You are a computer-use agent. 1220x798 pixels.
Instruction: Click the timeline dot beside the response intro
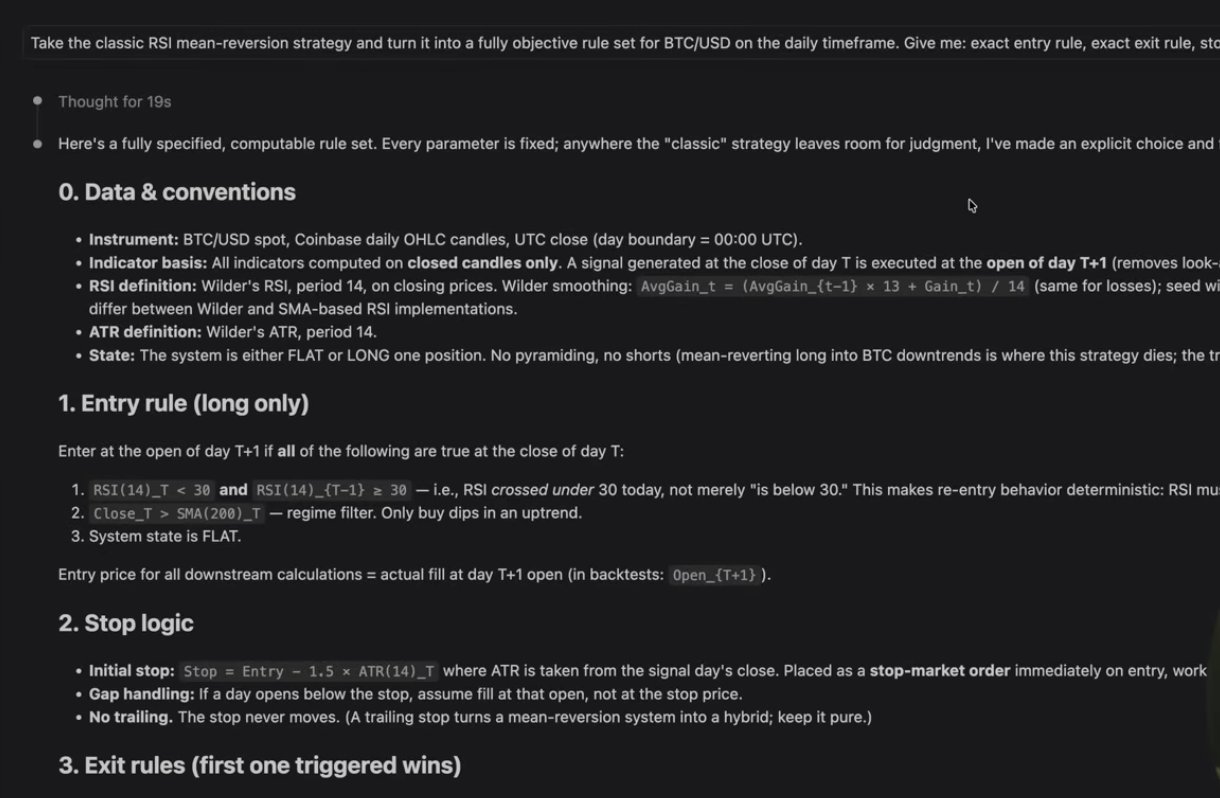coord(38,143)
